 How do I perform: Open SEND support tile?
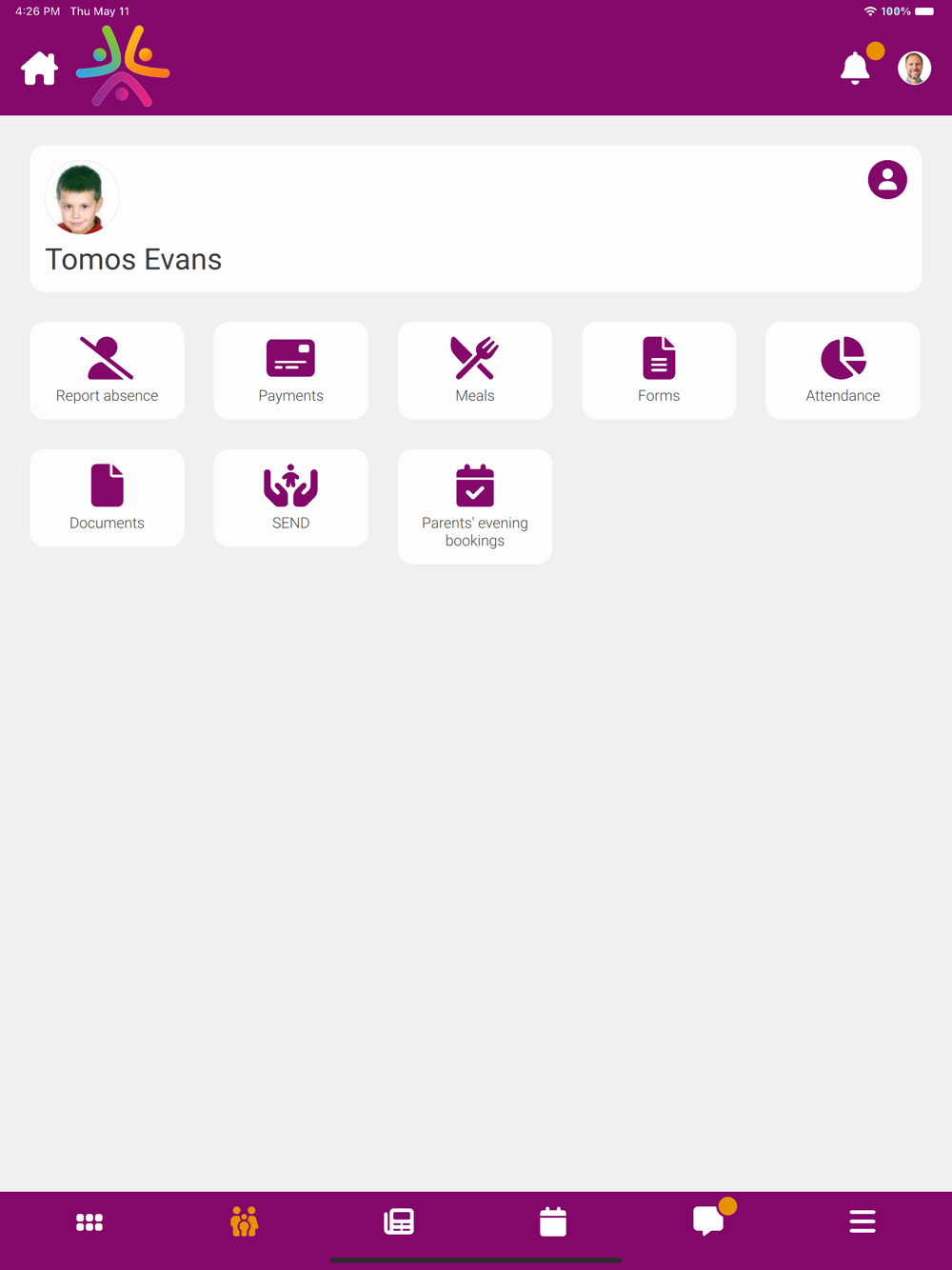291,498
